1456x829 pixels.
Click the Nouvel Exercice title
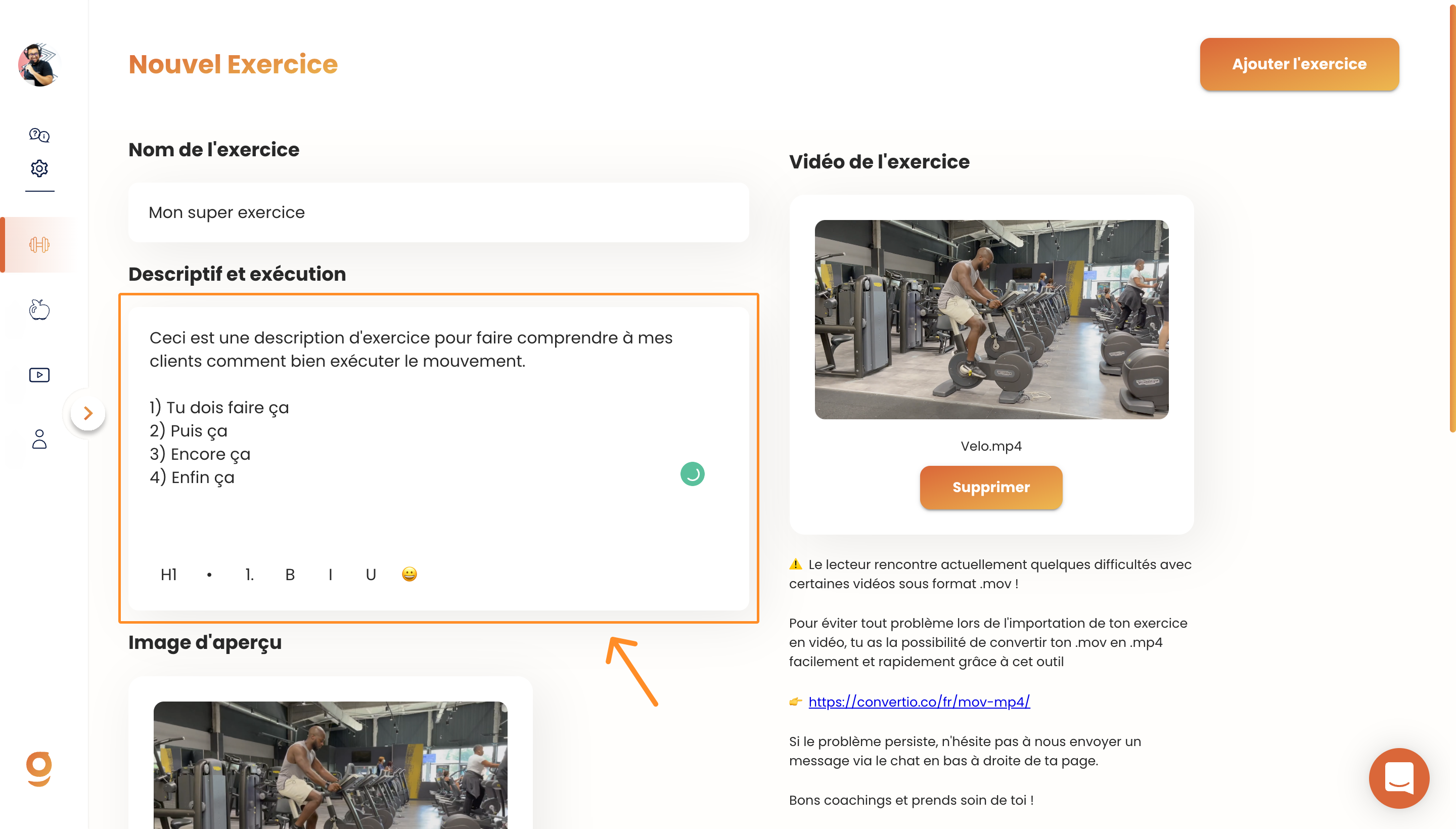[x=233, y=64]
